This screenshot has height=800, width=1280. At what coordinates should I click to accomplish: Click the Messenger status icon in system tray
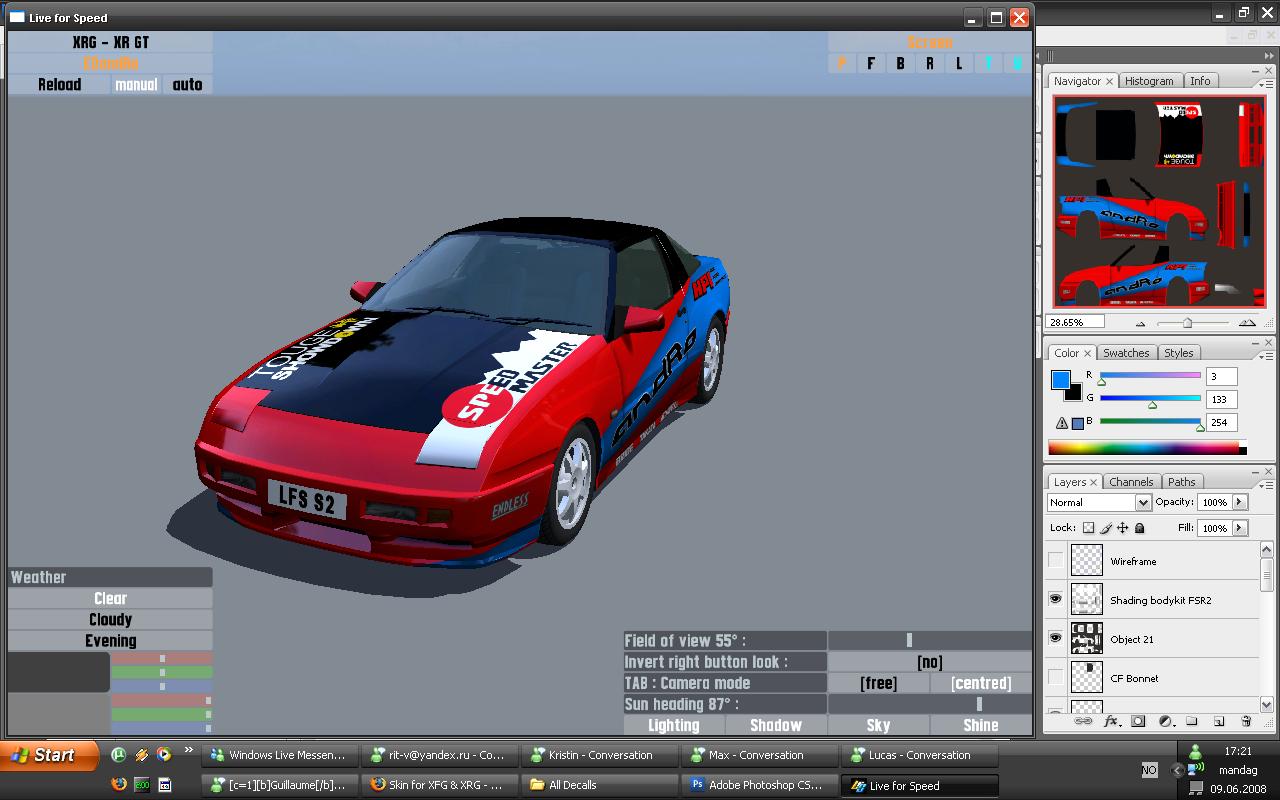[x=1196, y=751]
